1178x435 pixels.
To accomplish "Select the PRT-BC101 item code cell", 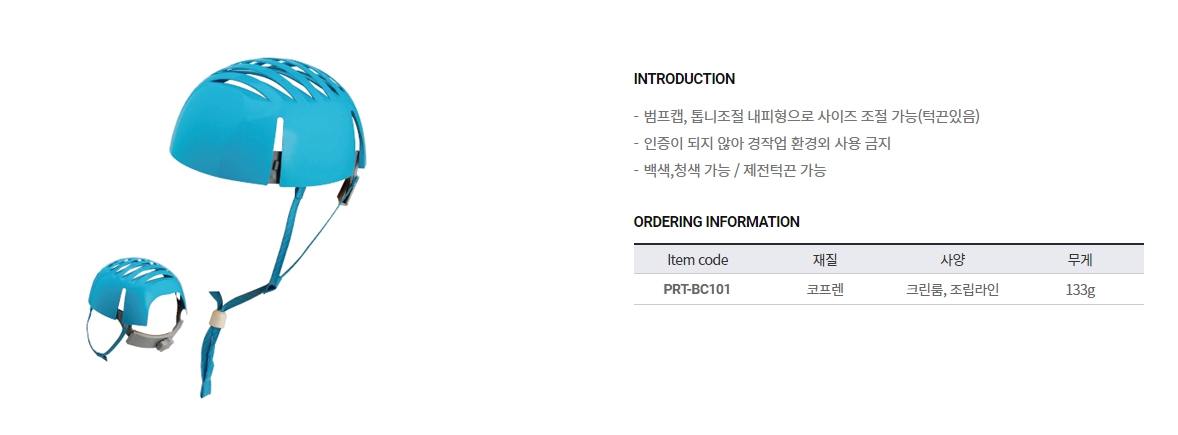I will click(697, 290).
